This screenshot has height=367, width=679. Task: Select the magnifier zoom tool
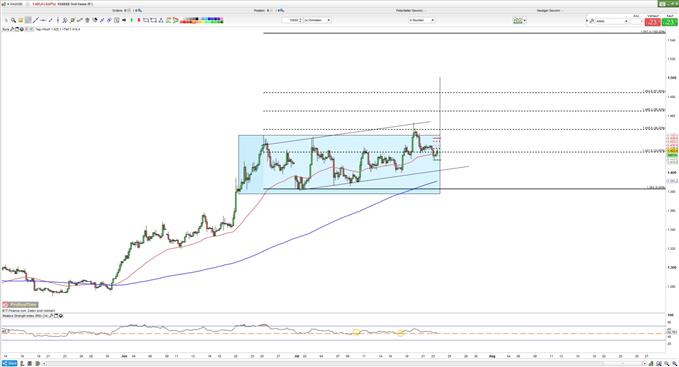(13, 20)
